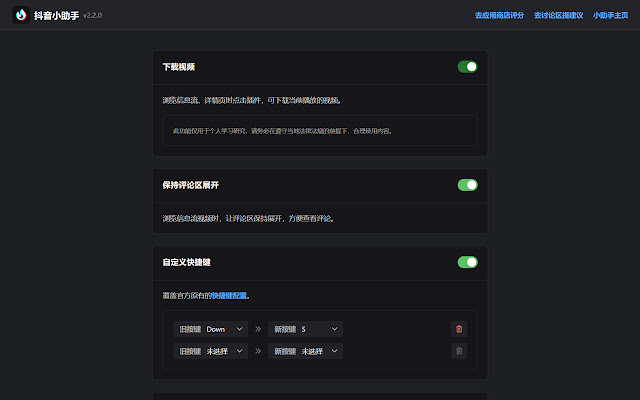
Task: Click the 自定义快捷键 heading
Action: 187,262
